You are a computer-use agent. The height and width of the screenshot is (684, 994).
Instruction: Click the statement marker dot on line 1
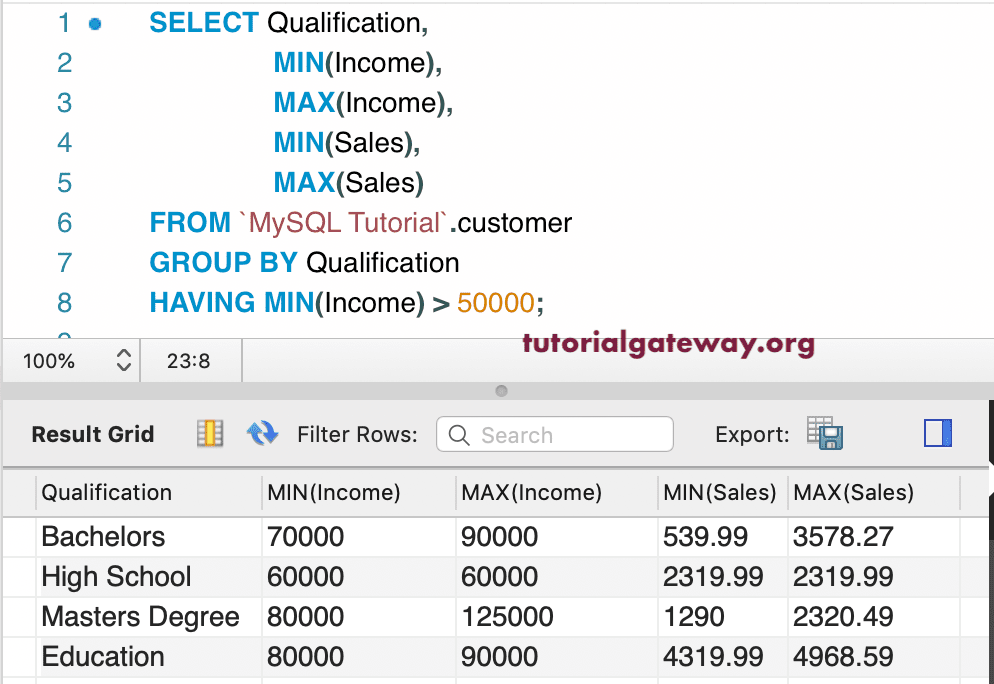95,23
